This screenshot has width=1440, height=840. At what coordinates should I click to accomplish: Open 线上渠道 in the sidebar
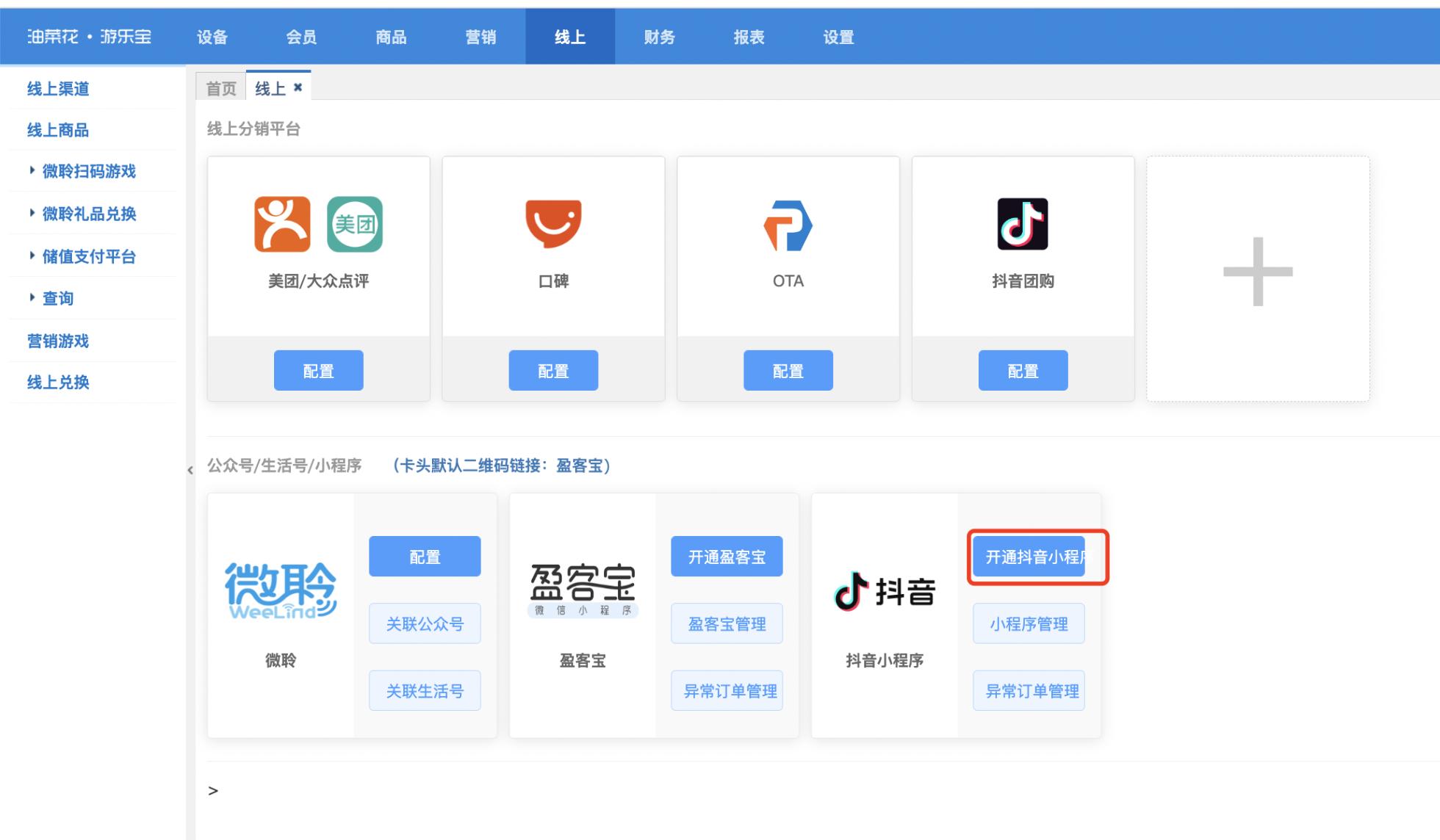tap(58, 89)
